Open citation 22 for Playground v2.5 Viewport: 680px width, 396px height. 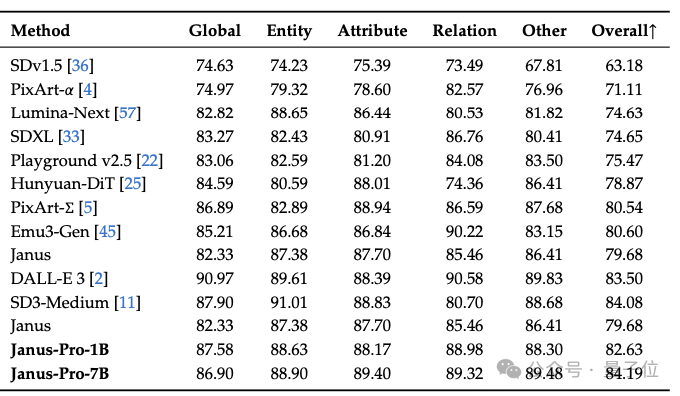[x=150, y=160]
